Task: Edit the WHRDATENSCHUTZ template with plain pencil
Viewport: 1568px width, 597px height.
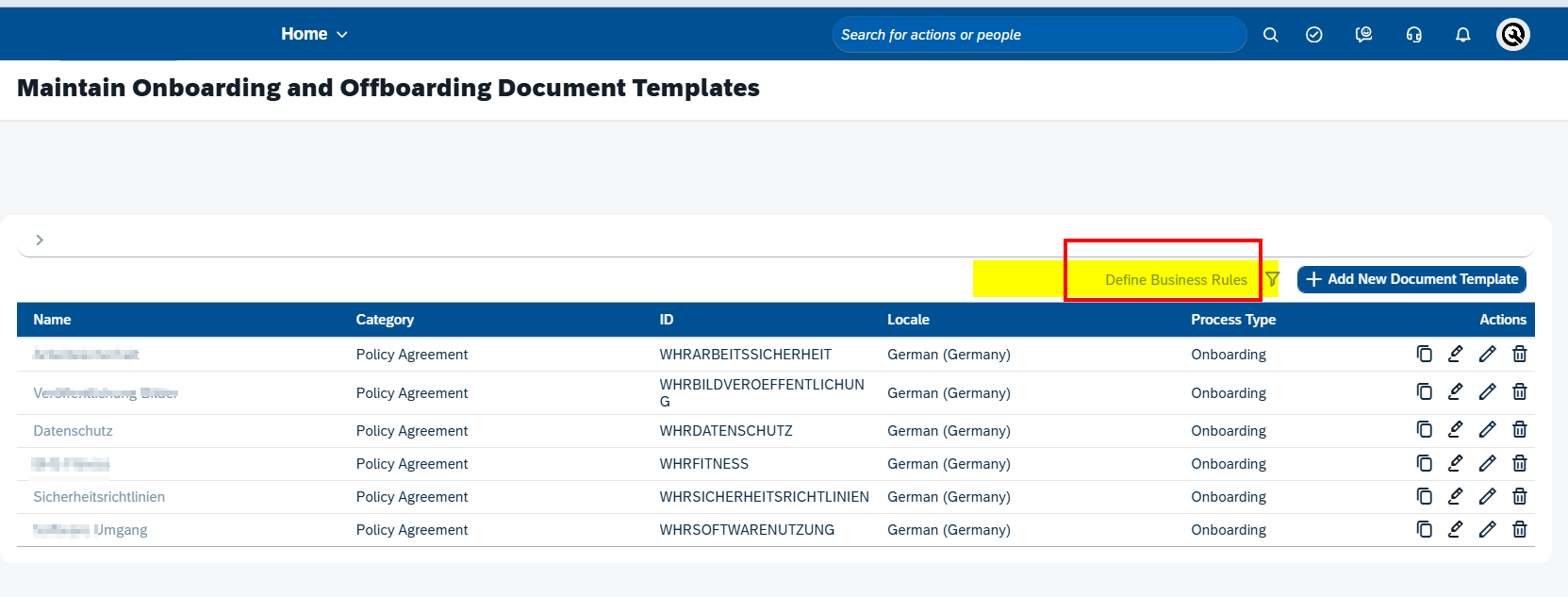Action: coord(1487,430)
